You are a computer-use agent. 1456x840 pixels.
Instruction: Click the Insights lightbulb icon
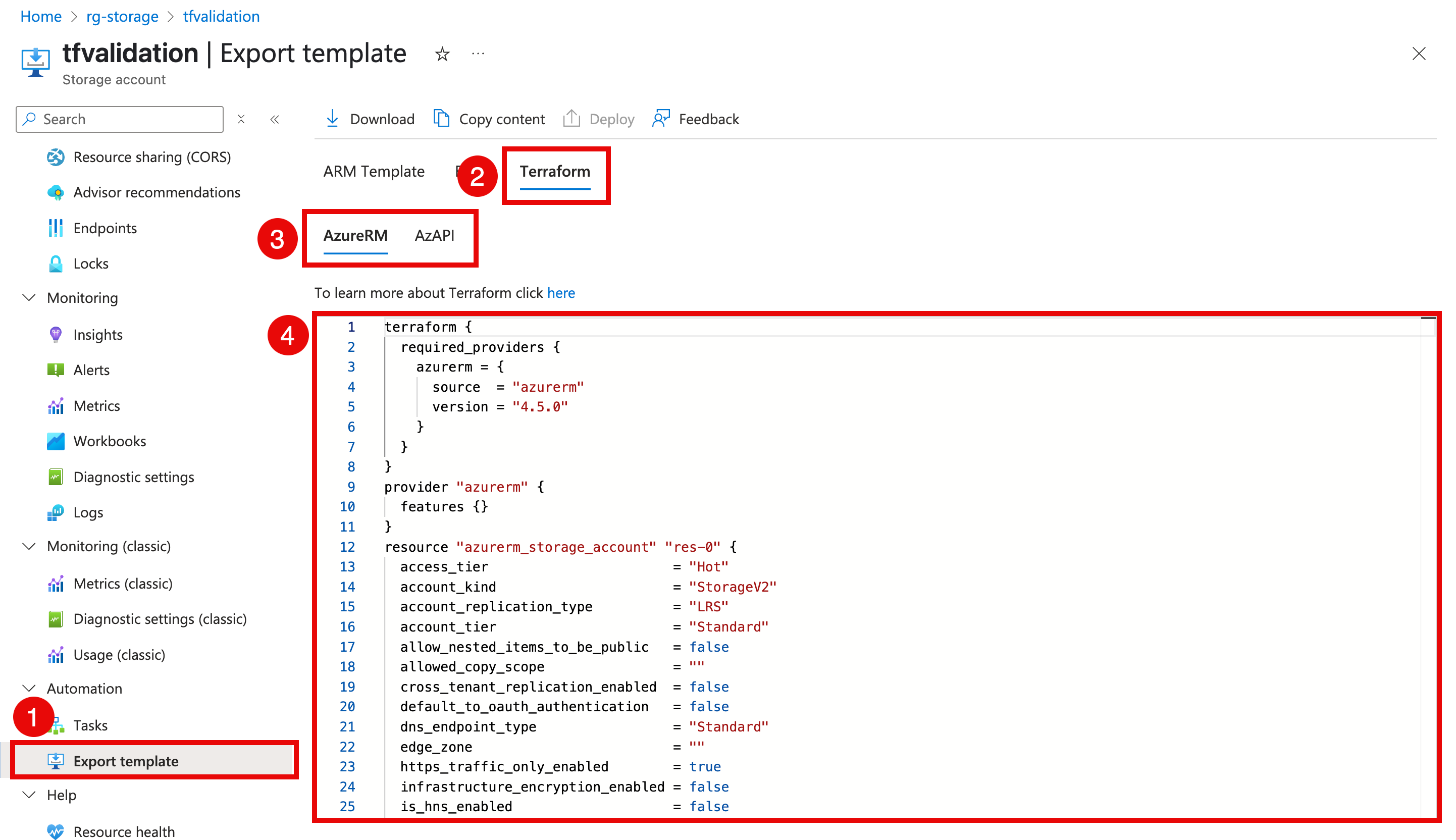[x=56, y=335]
